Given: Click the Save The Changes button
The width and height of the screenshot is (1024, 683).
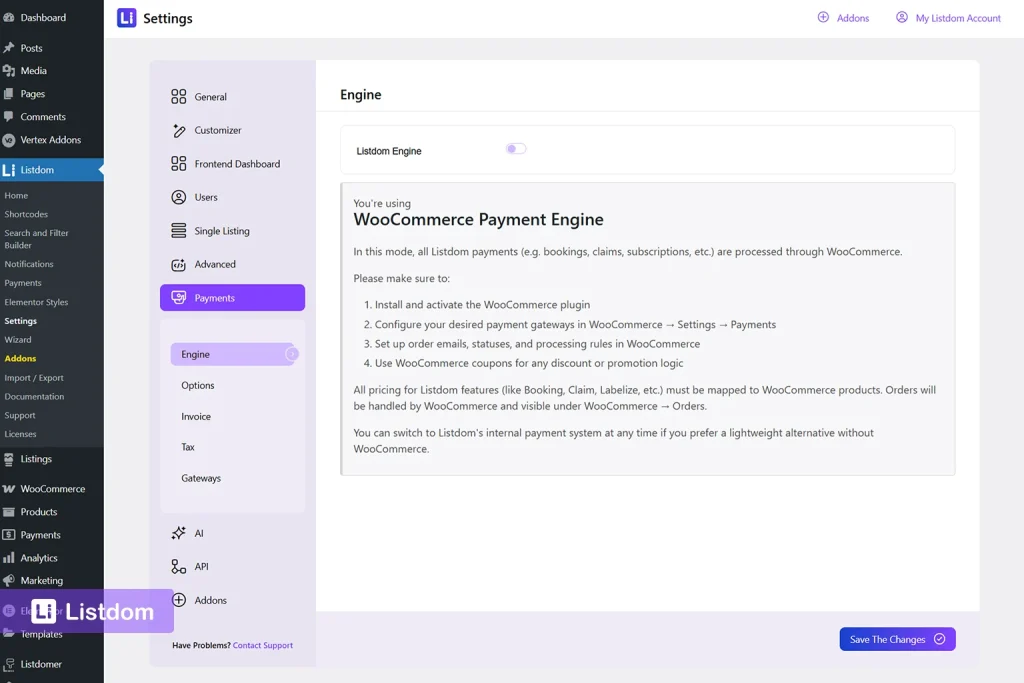Looking at the screenshot, I should point(896,639).
